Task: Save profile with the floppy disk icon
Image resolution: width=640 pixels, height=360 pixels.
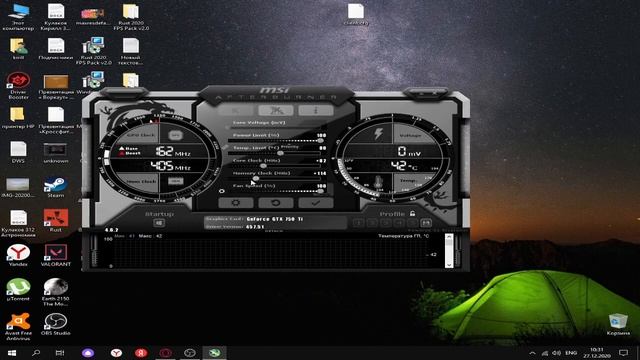Action: [426, 223]
